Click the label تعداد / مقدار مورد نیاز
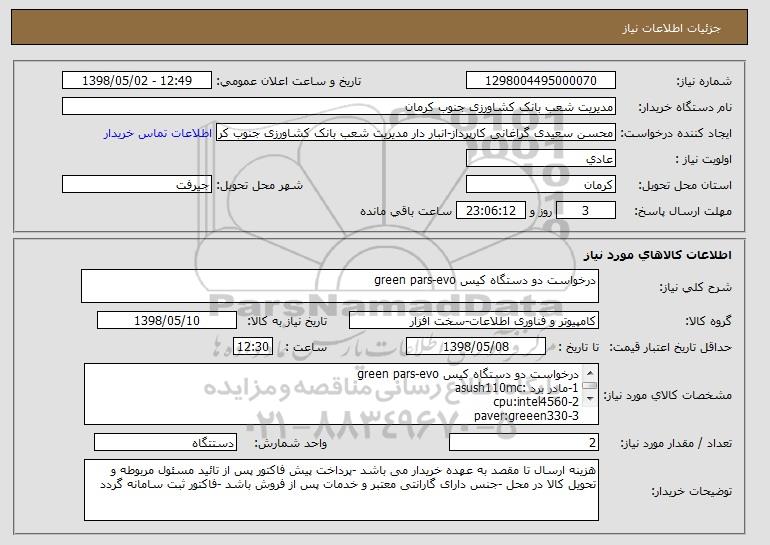Viewport: 770px width, 545px height. [x=676, y=443]
